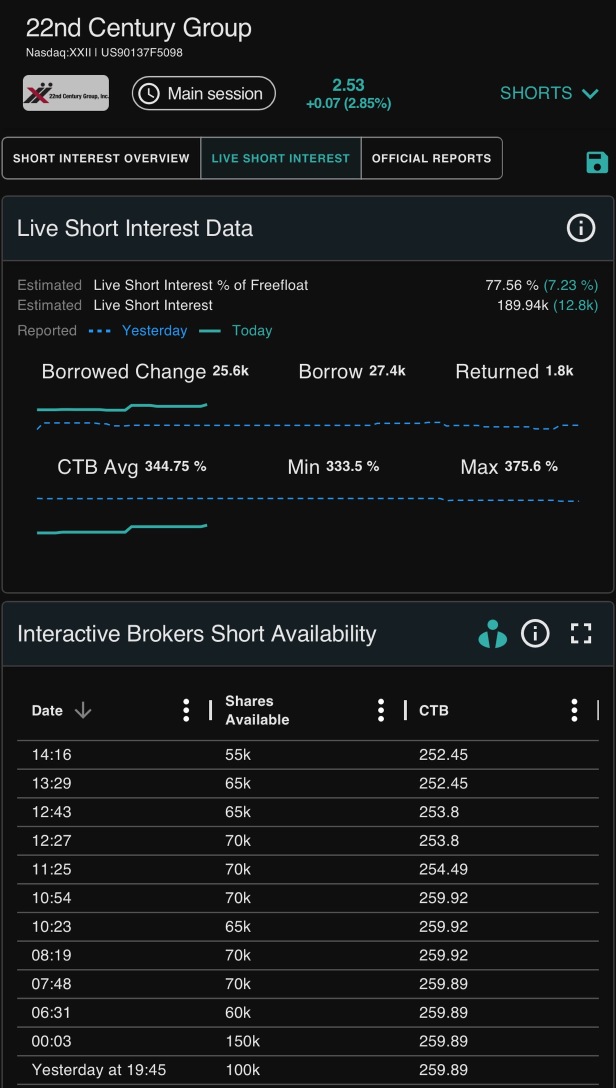616x1088 pixels.
Task: Open the Official Reports tab
Action: (x=431, y=158)
